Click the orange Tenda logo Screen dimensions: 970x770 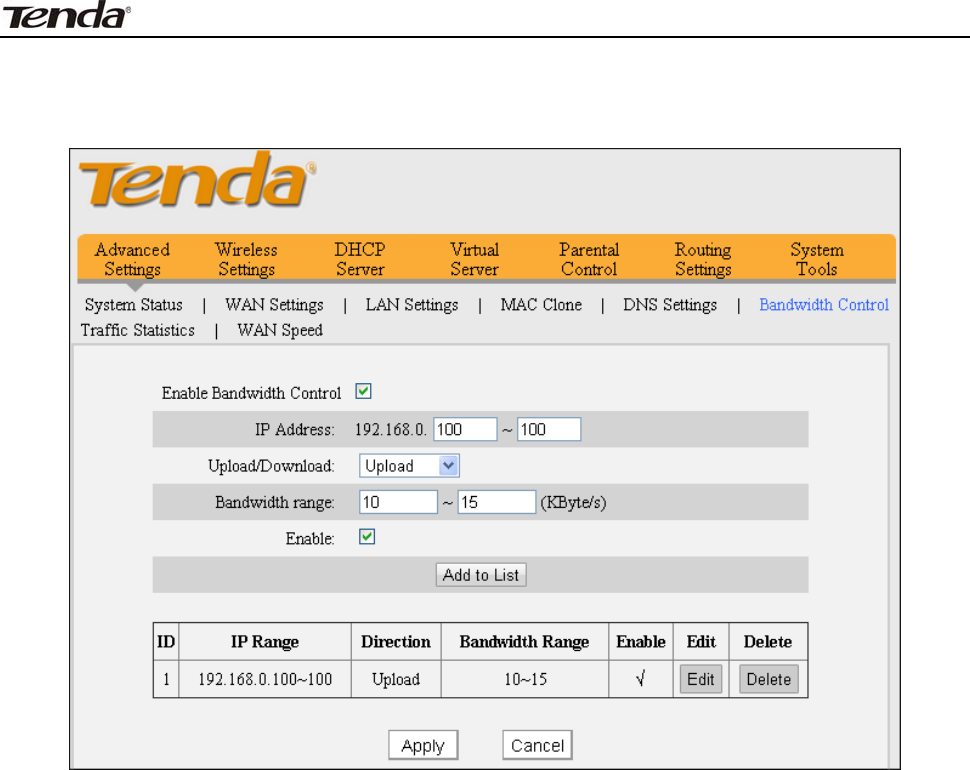(x=197, y=179)
